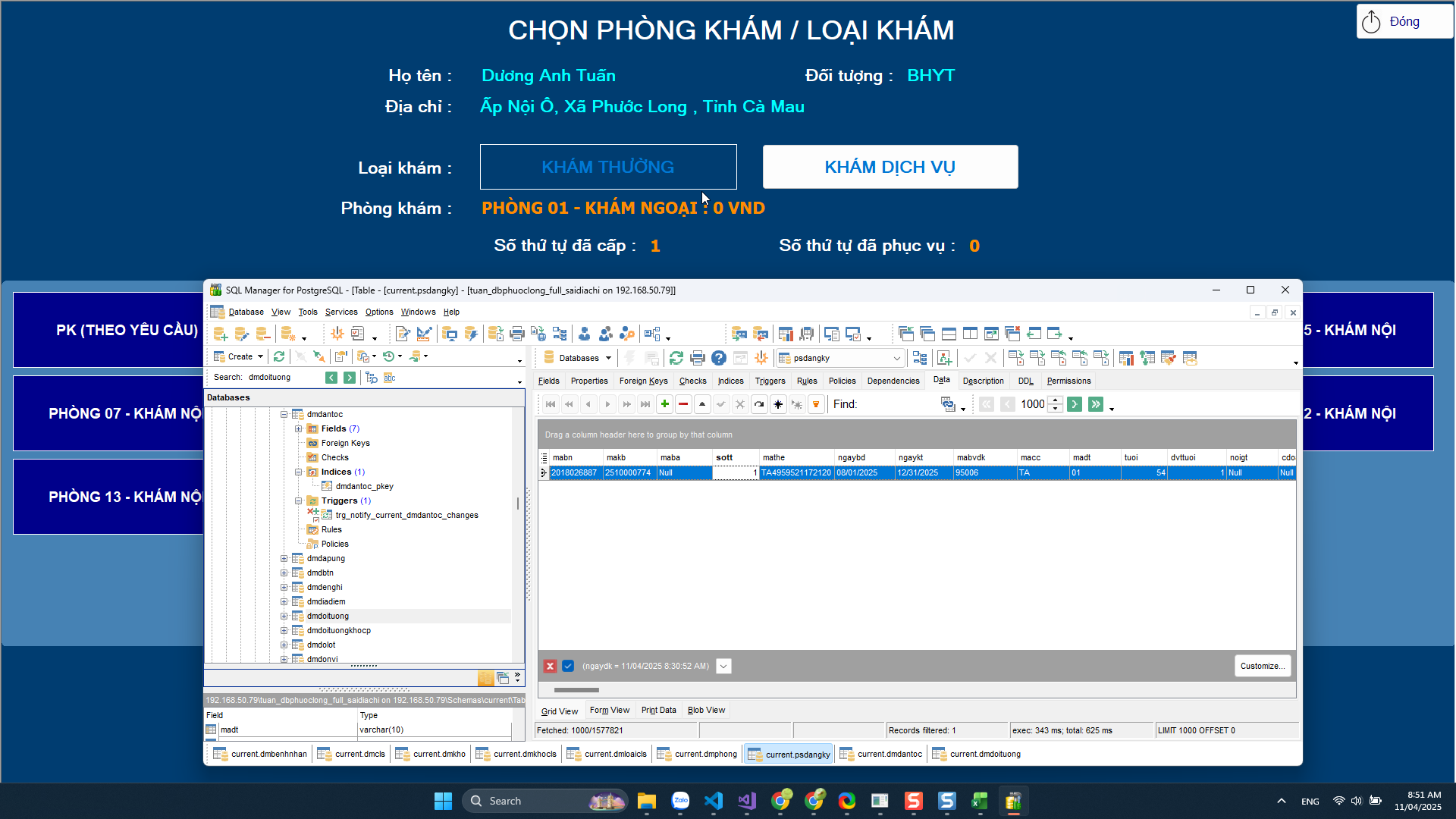The height and width of the screenshot is (819, 1456).
Task: Go to the next page with the green arrow
Action: pyautogui.click(x=1075, y=404)
